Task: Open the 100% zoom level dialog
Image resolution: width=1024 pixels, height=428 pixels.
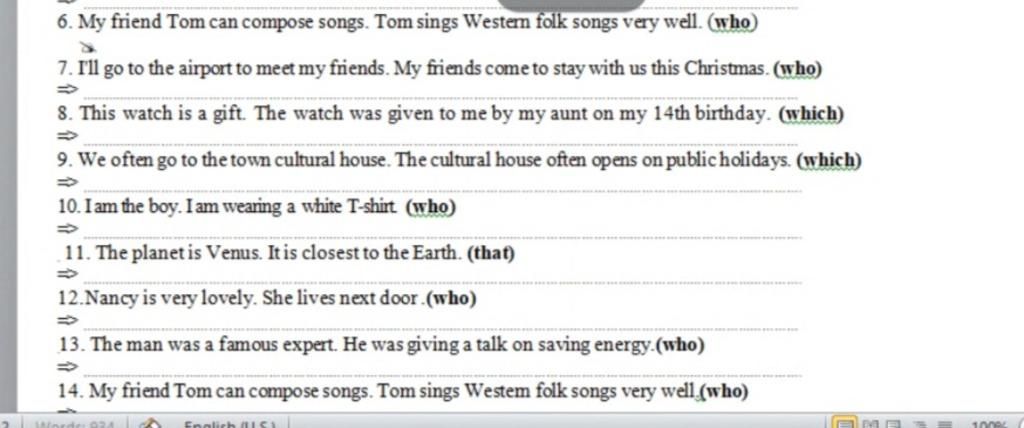Action: [x=991, y=425]
